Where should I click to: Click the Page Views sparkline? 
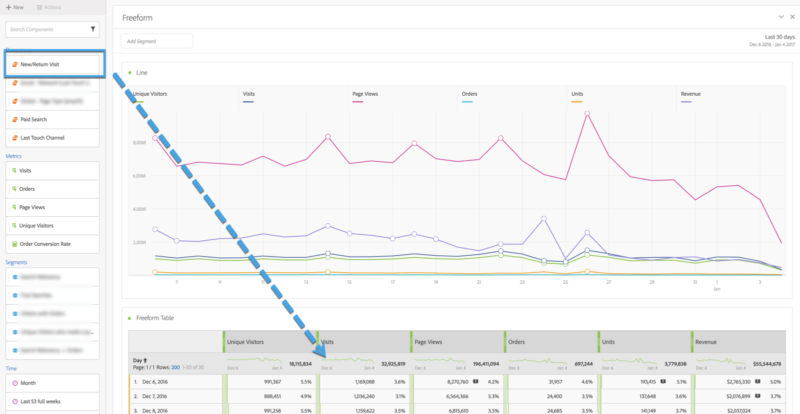pyautogui.click(x=442, y=360)
